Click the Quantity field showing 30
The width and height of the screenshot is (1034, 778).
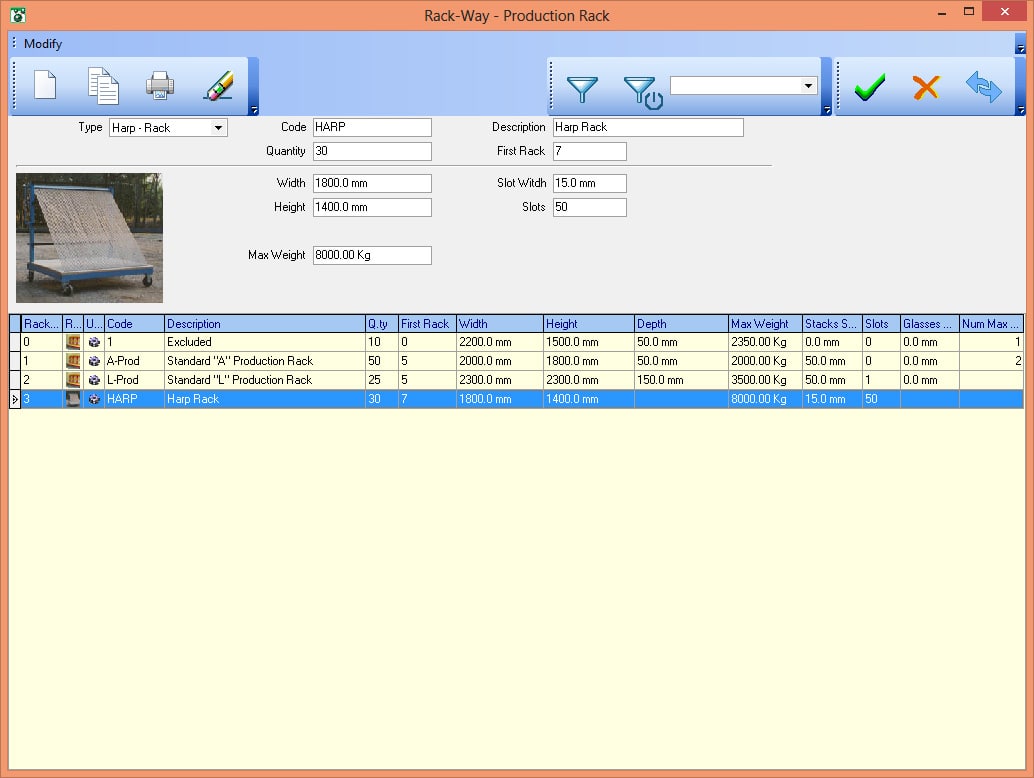(x=372, y=151)
